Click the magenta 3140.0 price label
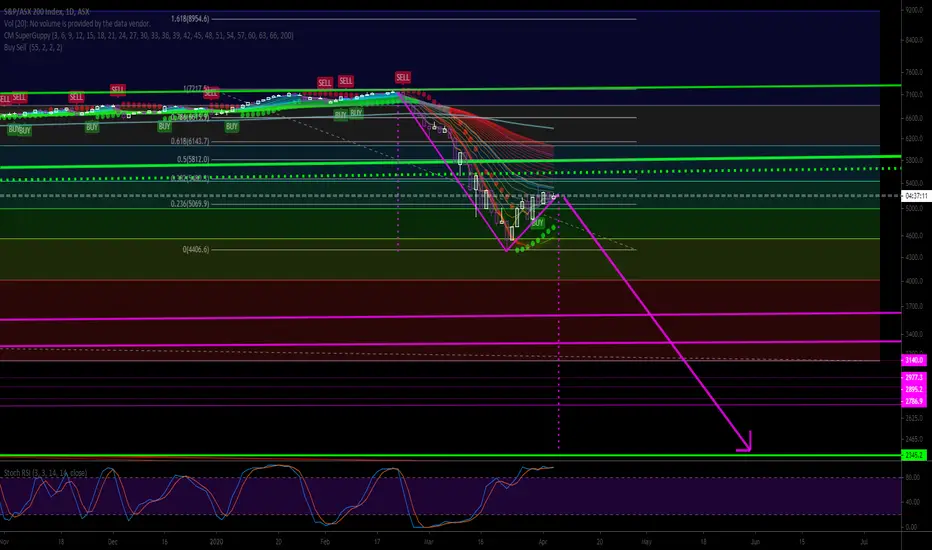This screenshot has height=550, width=932. [x=914, y=360]
